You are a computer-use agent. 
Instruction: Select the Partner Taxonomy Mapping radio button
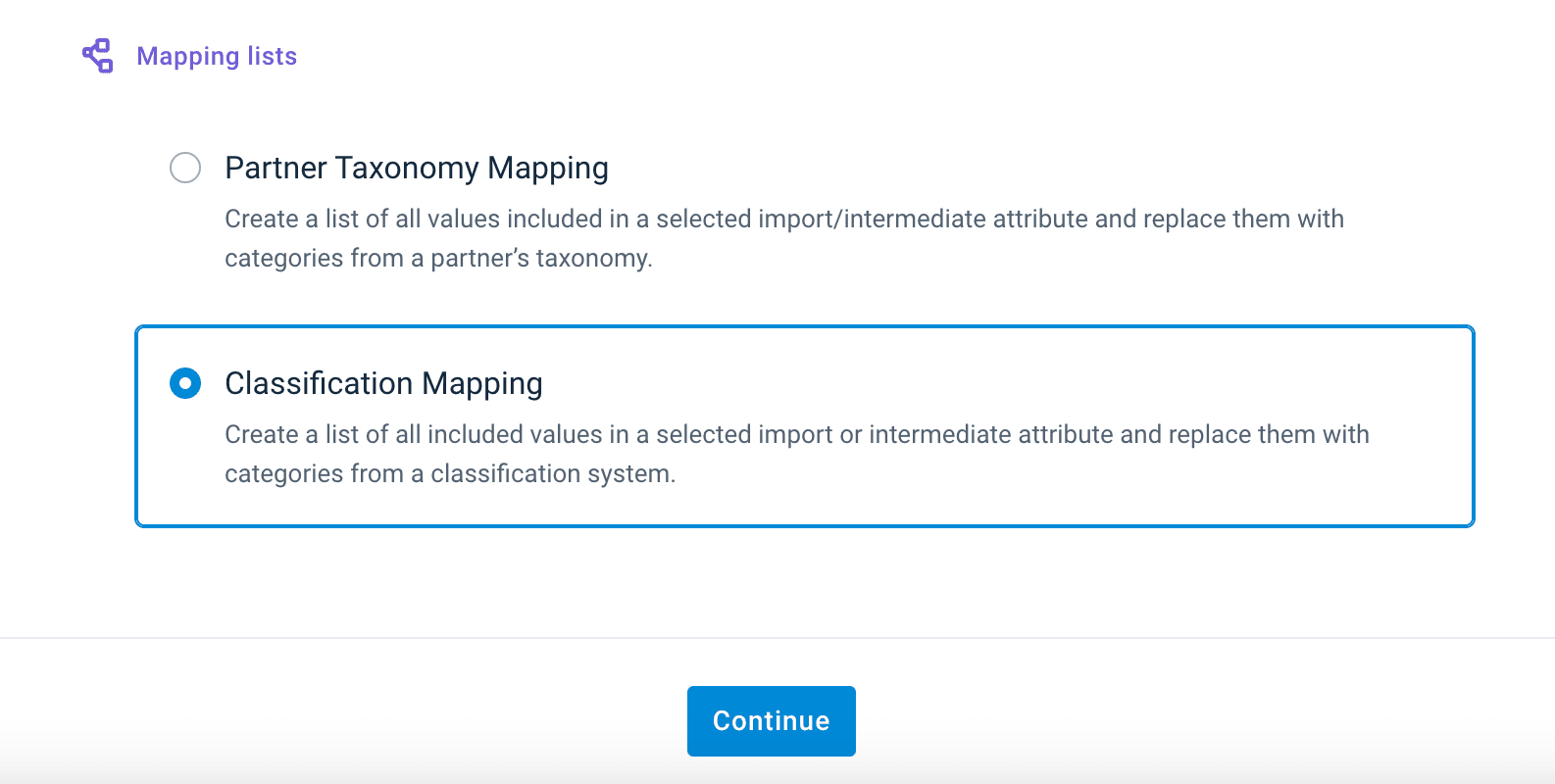[x=185, y=168]
